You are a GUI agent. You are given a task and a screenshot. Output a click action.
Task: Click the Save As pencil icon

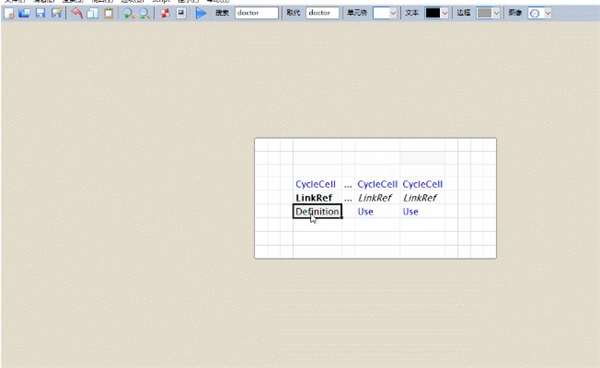click(x=56, y=13)
